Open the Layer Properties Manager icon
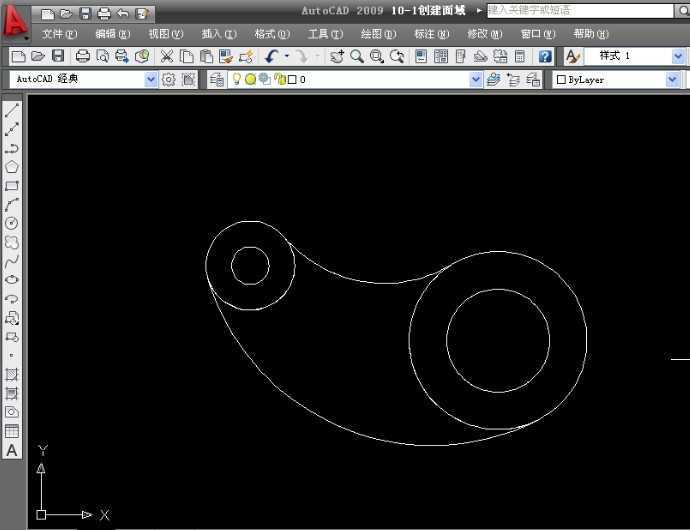 tap(217, 80)
